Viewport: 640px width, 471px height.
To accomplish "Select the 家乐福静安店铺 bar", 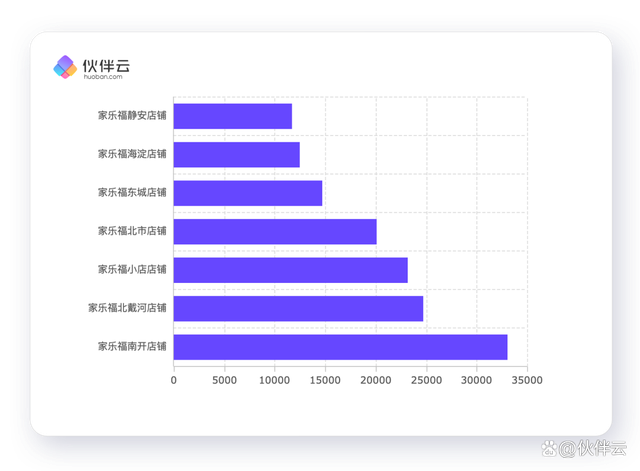I will pyautogui.click(x=233, y=116).
